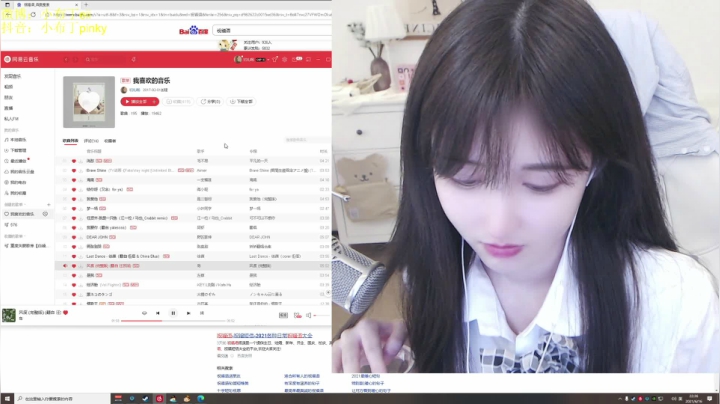Click the user avatar in red header
This screenshot has height=404, width=720.
[x=237, y=59]
